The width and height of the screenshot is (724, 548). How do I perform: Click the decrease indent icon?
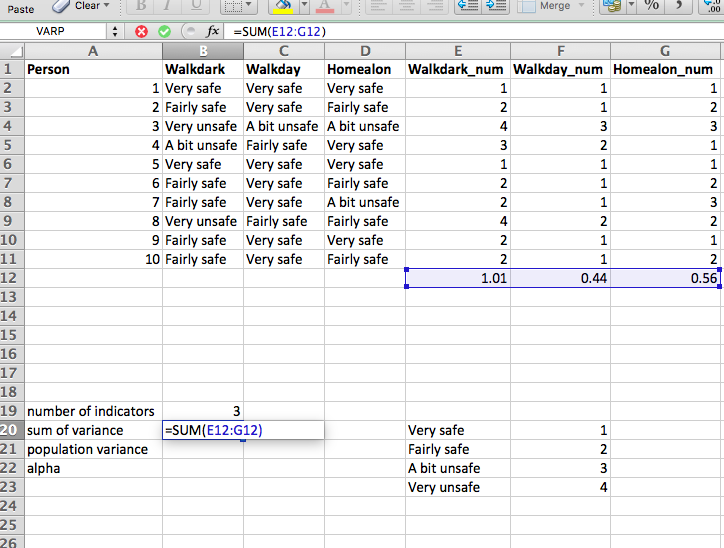(467, 6)
